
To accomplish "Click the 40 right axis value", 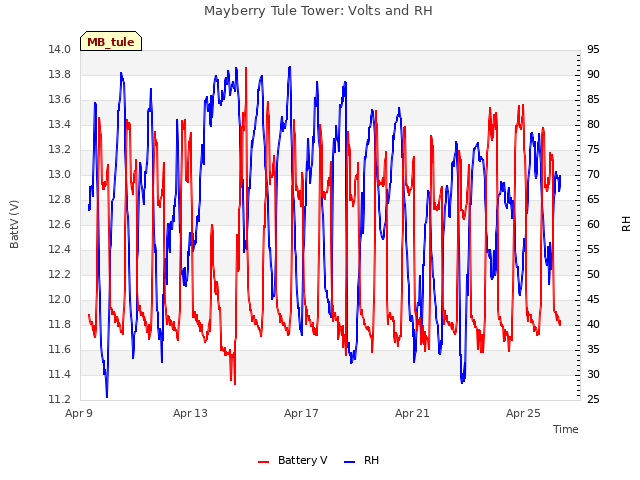I will tap(593, 324).
